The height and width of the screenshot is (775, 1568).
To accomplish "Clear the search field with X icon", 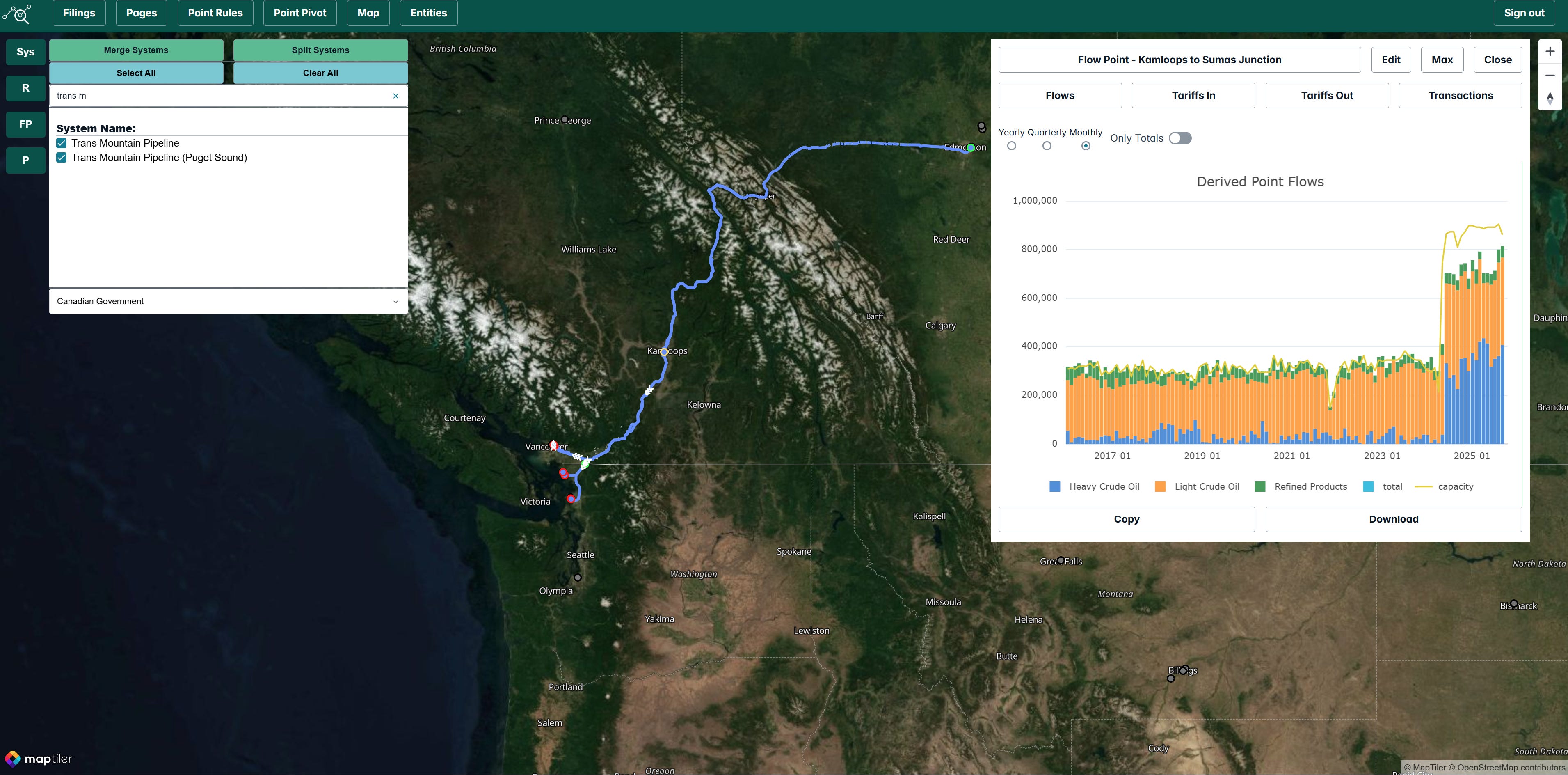I will (x=395, y=96).
